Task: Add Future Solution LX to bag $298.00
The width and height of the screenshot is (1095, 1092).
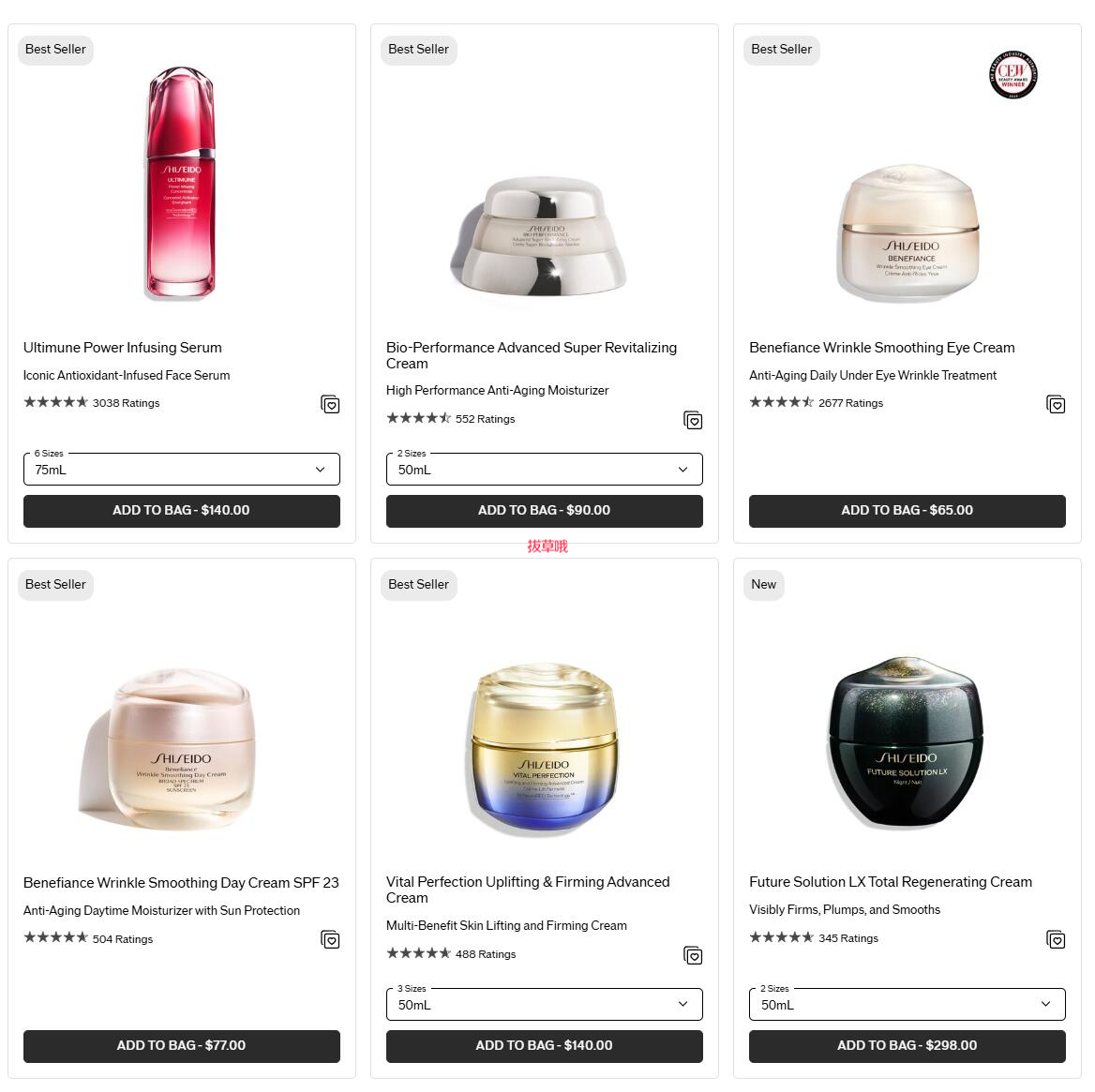Action: (x=907, y=1045)
